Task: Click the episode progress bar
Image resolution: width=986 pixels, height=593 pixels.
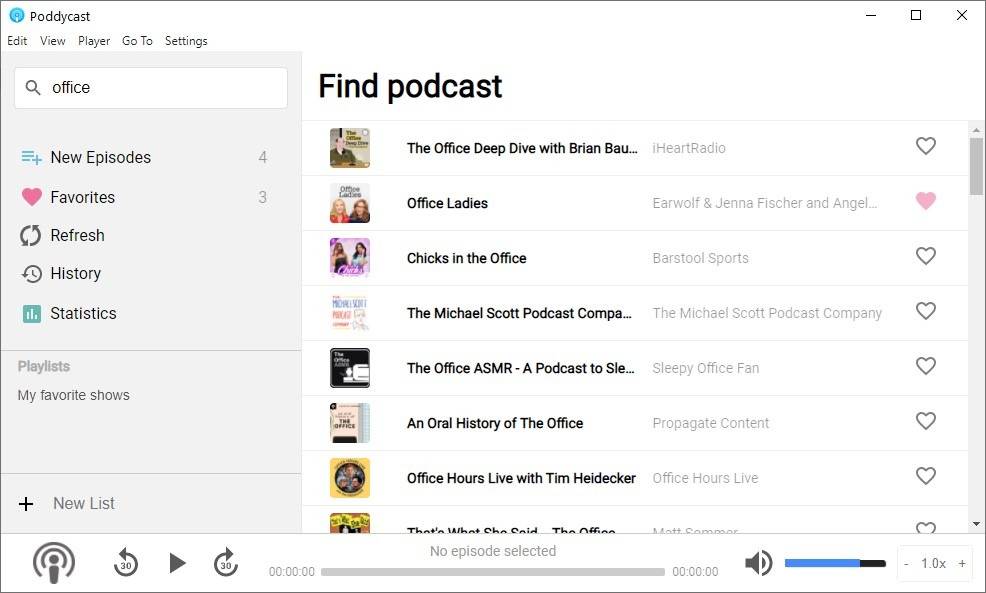Action: 492,572
